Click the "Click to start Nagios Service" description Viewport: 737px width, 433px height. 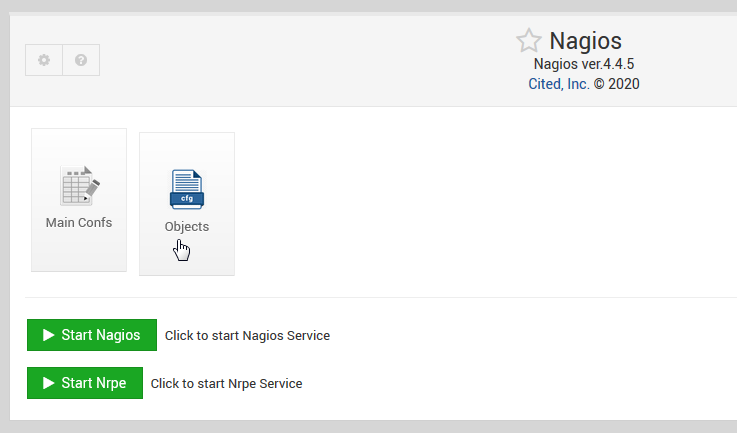click(x=247, y=336)
